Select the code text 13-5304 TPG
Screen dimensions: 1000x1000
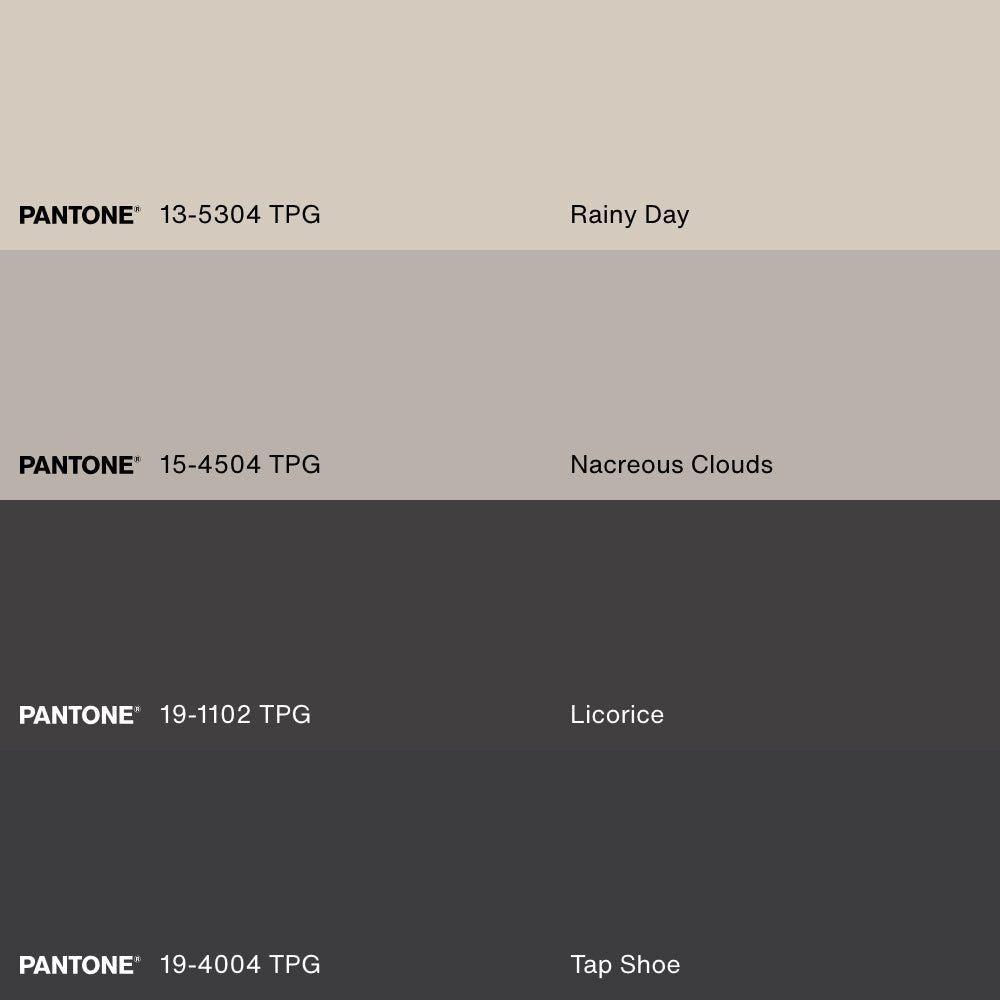pos(240,215)
